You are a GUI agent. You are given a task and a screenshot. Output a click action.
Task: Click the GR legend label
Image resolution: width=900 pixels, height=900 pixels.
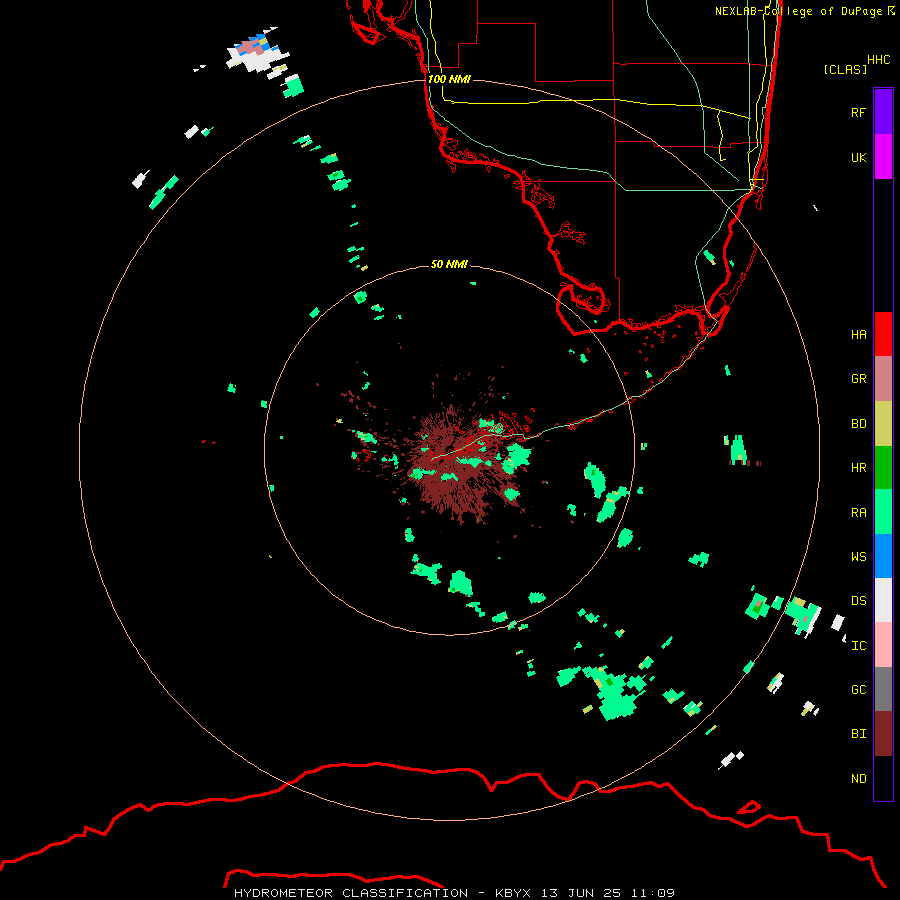(858, 378)
